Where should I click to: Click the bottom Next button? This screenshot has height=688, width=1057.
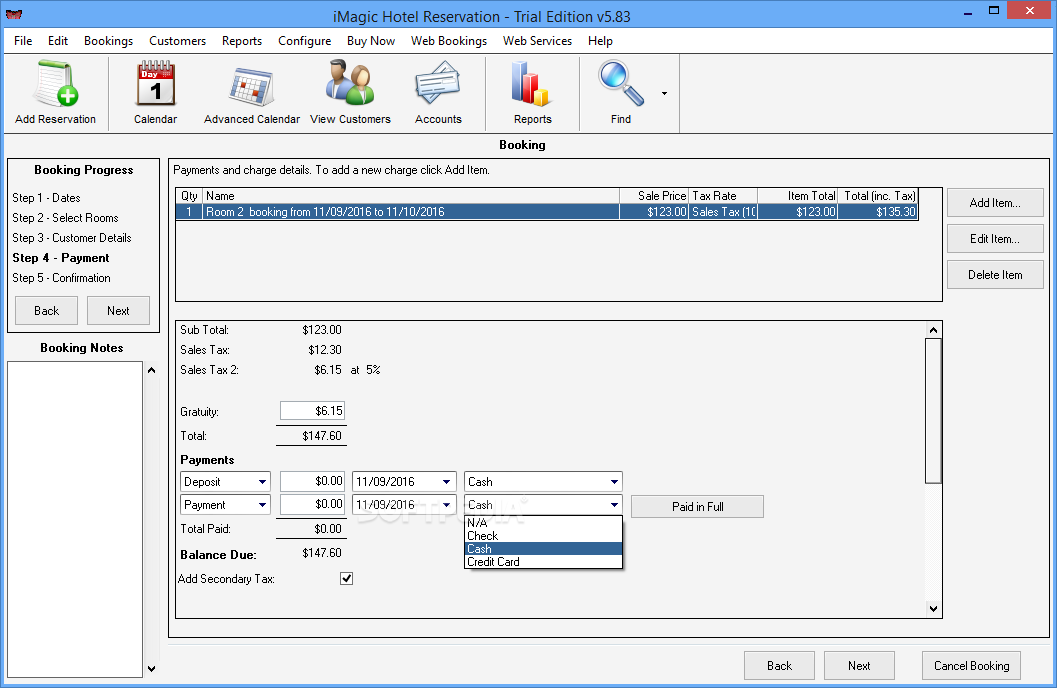[859, 666]
